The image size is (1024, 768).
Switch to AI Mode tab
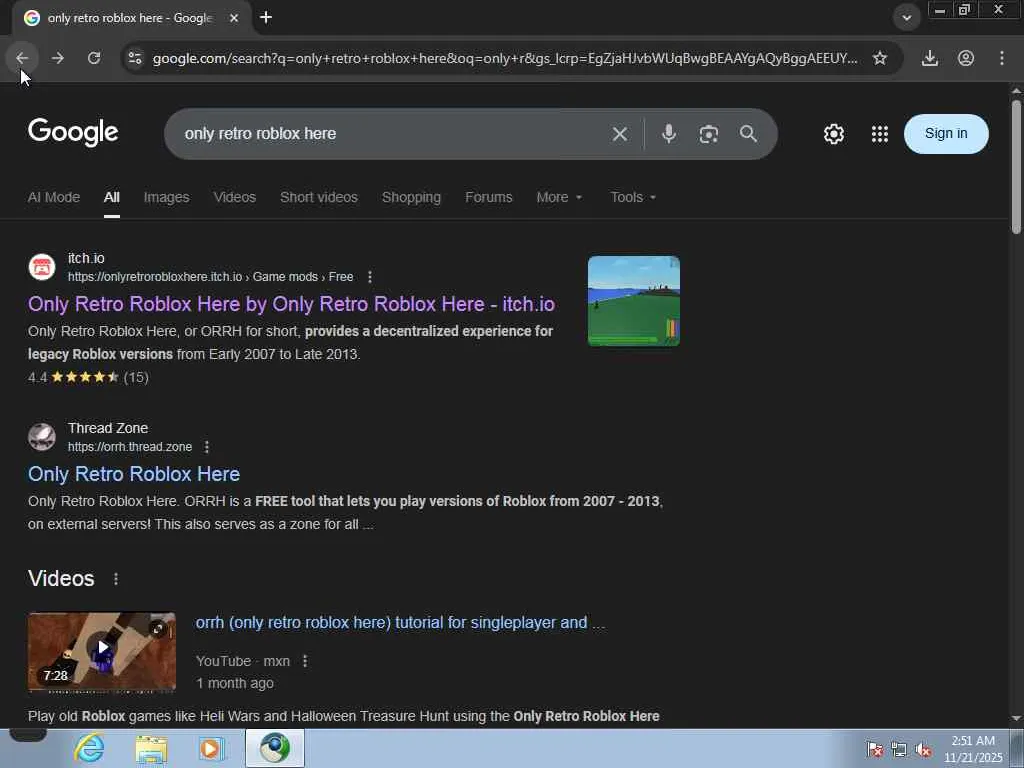[x=54, y=197]
